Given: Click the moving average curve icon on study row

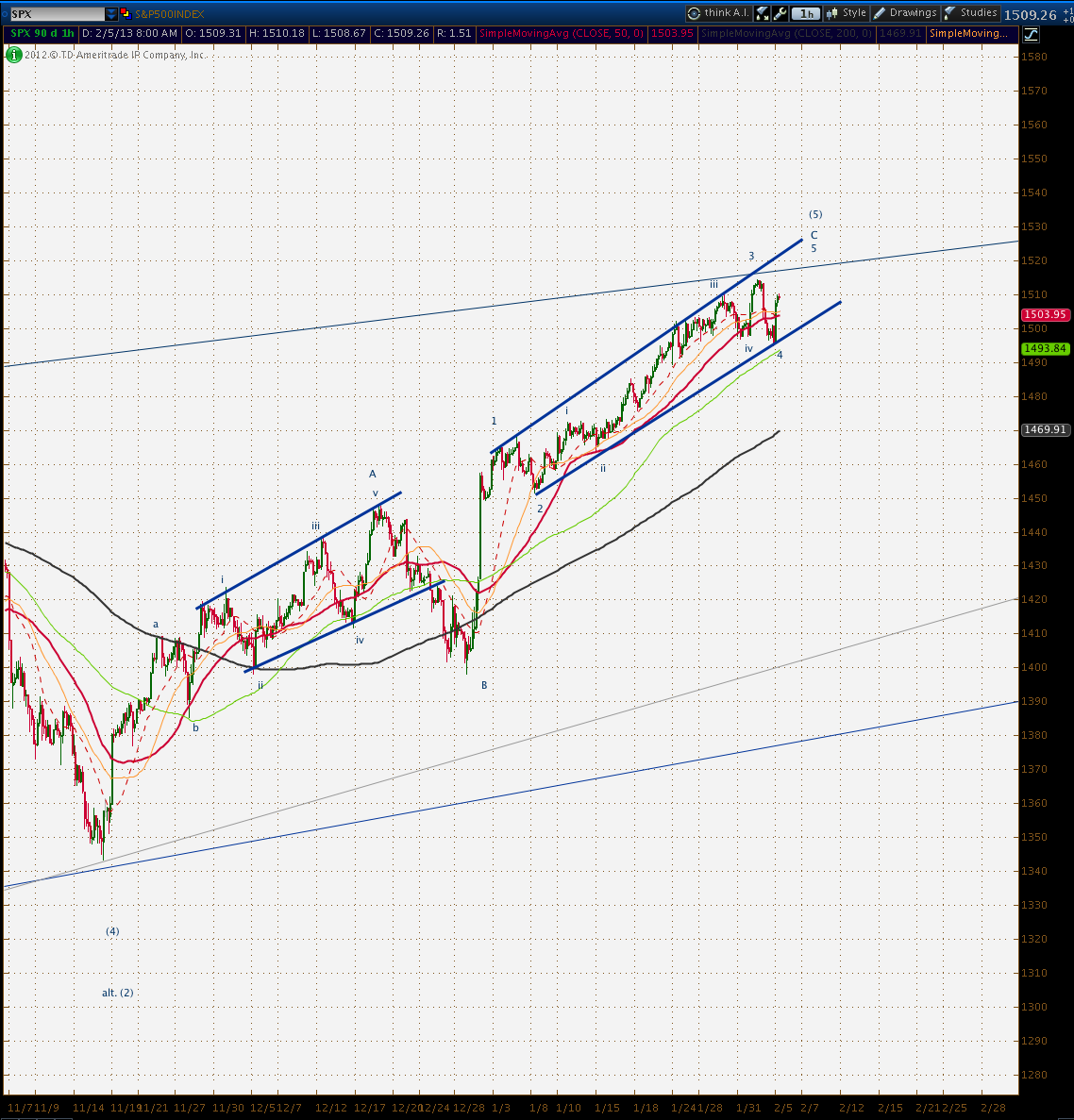Looking at the screenshot, I should pyautogui.click(x=1031, y=33).
